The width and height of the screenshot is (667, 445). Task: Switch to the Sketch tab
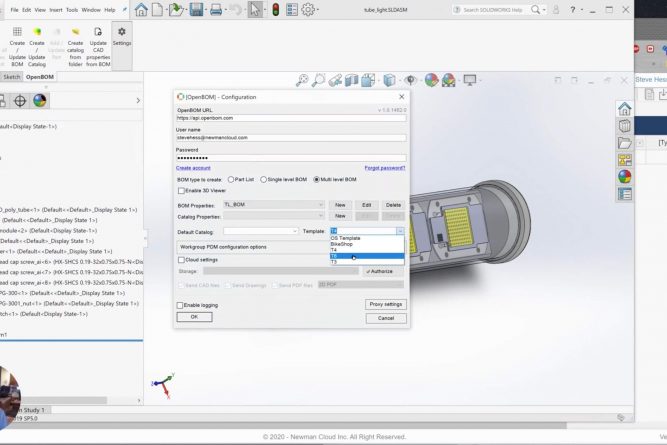12,76
